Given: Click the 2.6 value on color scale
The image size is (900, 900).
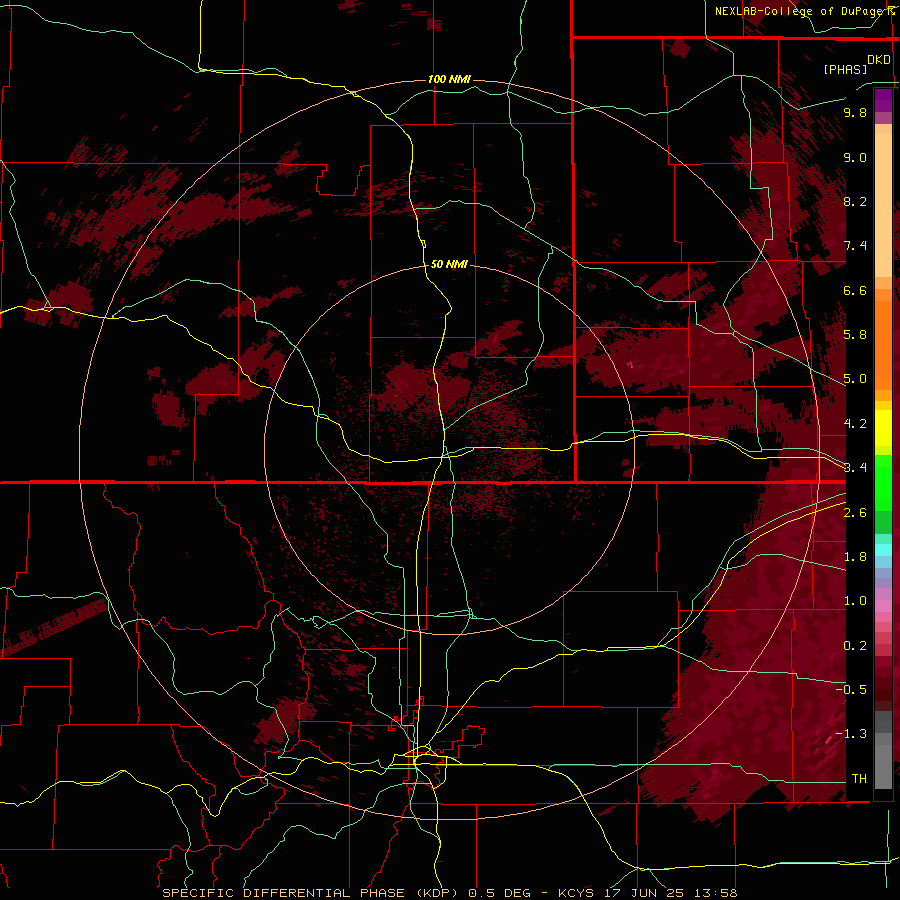Looking at the screenshot, I should click(855, 513).
